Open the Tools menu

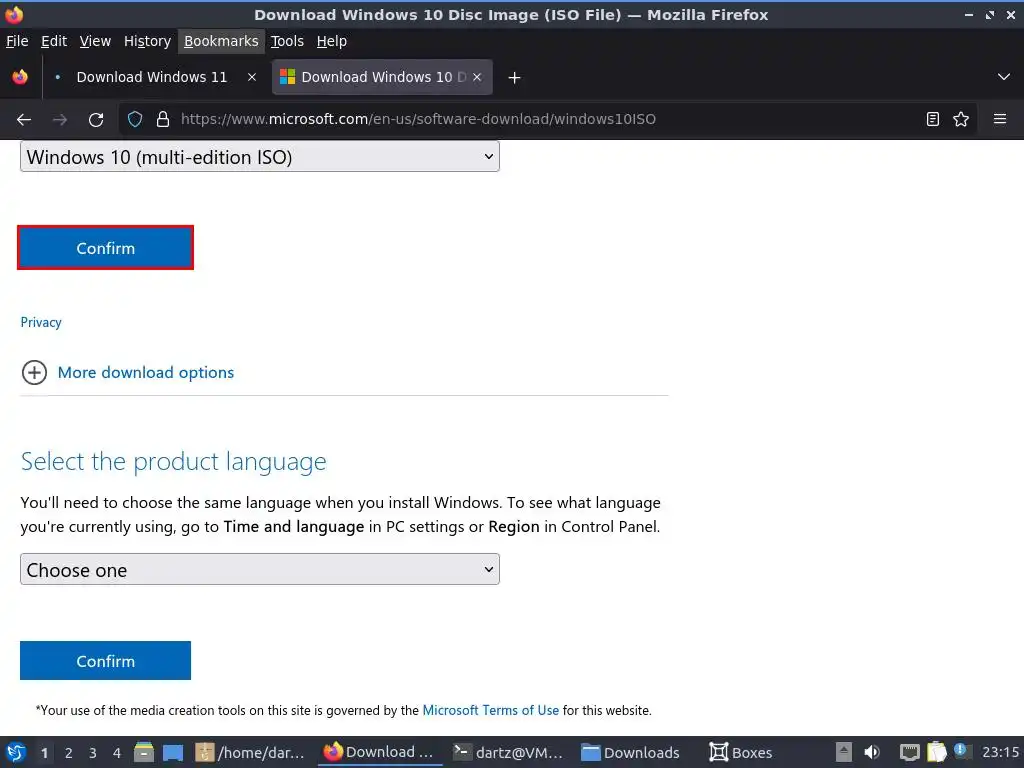(287, 41)
